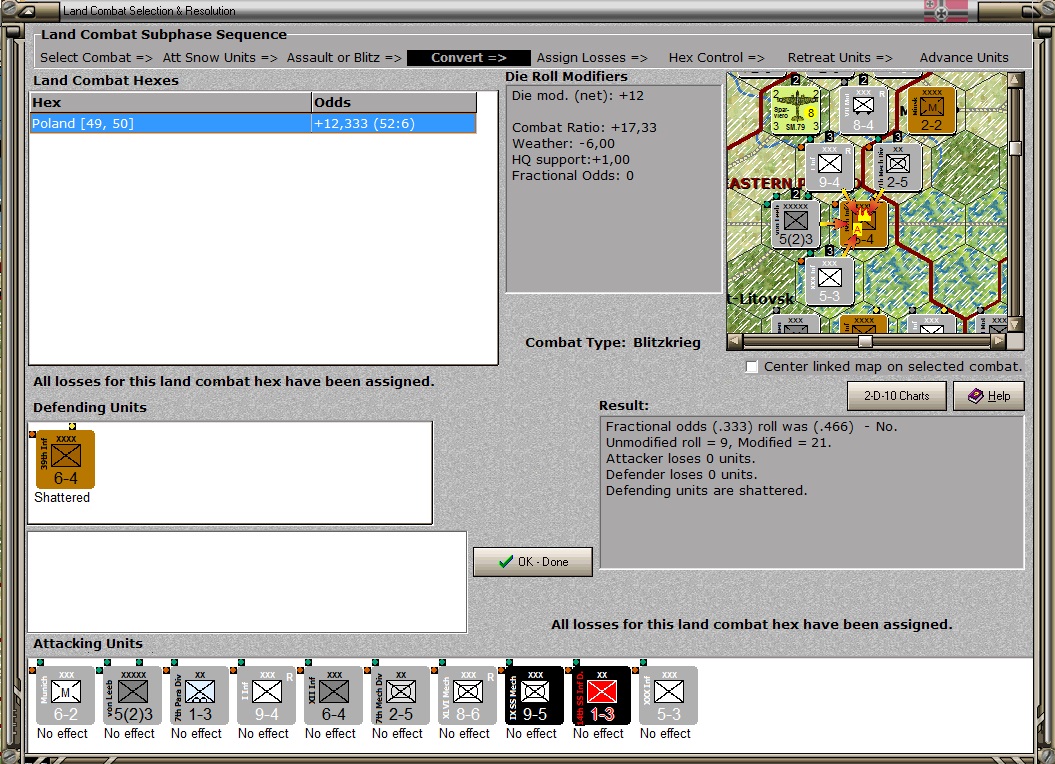Click the von Leeb 5(2)3 HQ on map
Viewport: 1055px width, 764px height.
795,224
